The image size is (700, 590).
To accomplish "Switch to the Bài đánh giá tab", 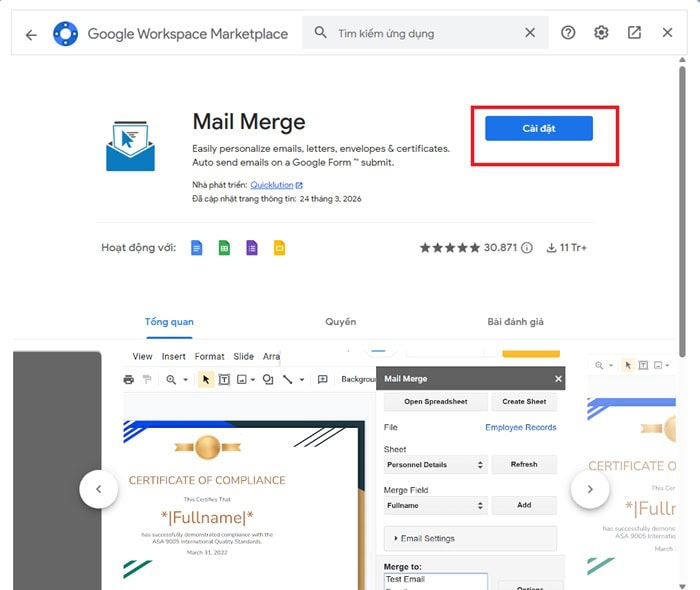I will pos(515,322).
